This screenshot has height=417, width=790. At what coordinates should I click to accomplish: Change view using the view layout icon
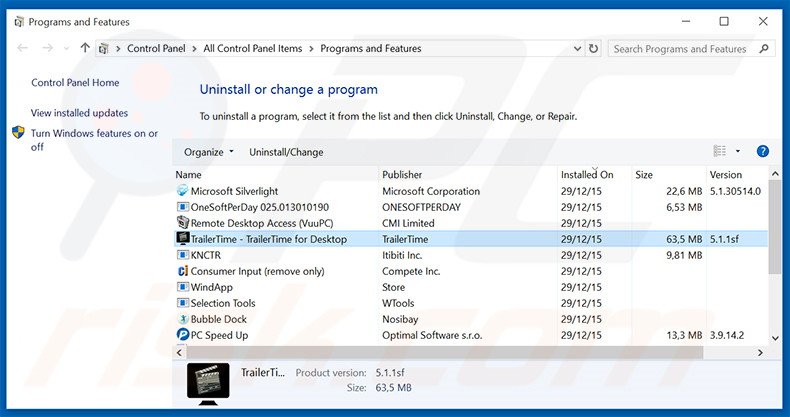(719, 151)
